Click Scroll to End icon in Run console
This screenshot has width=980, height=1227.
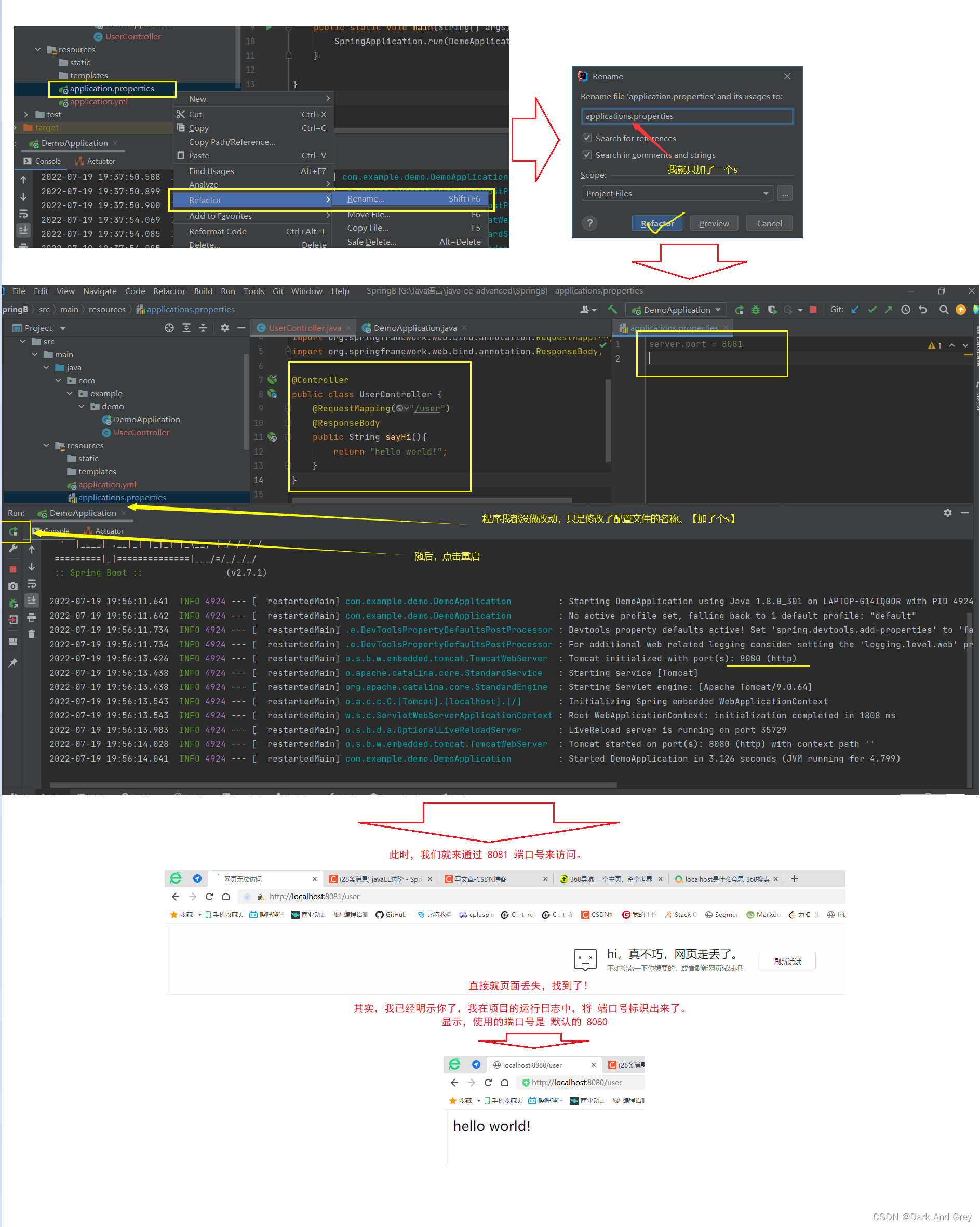(x=31, y=600)
